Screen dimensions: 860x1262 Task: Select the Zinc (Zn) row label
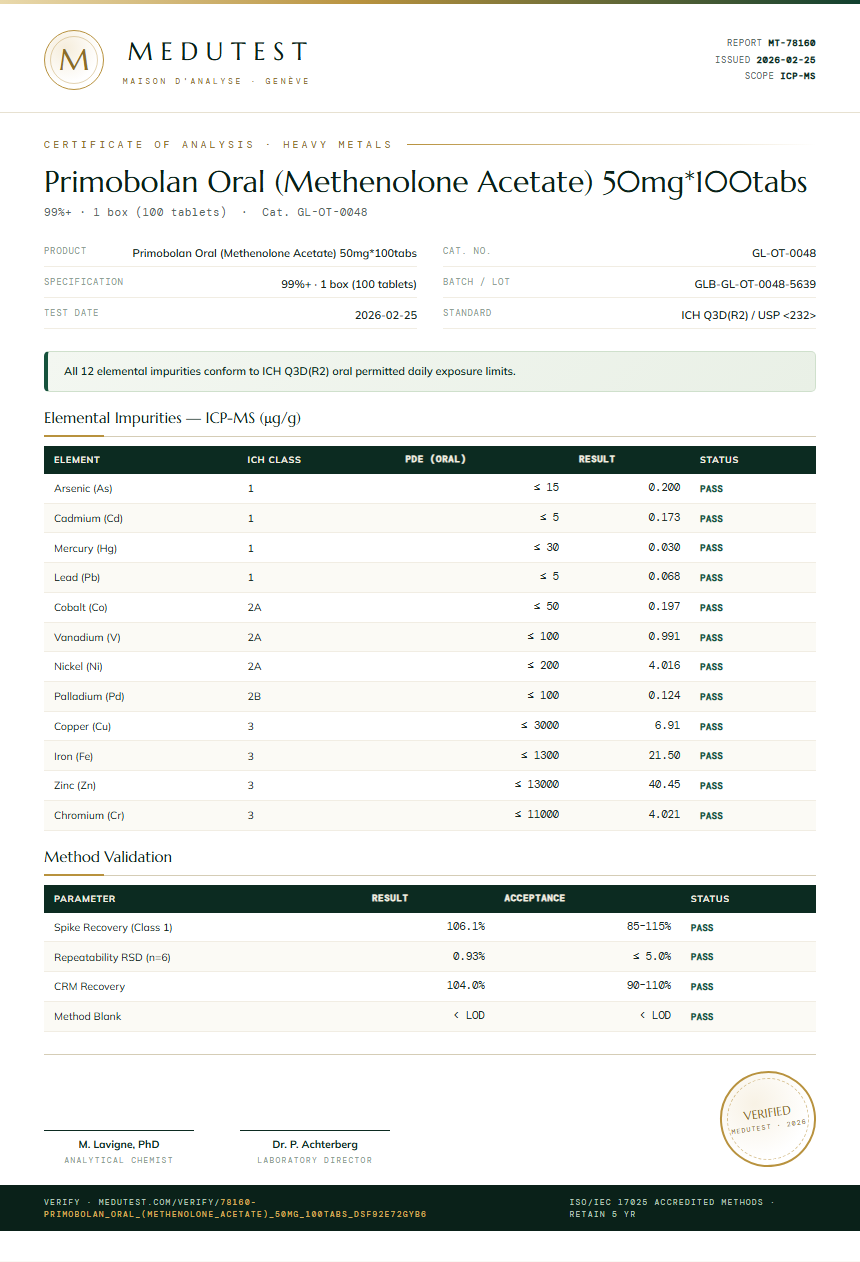coord(75,785)
